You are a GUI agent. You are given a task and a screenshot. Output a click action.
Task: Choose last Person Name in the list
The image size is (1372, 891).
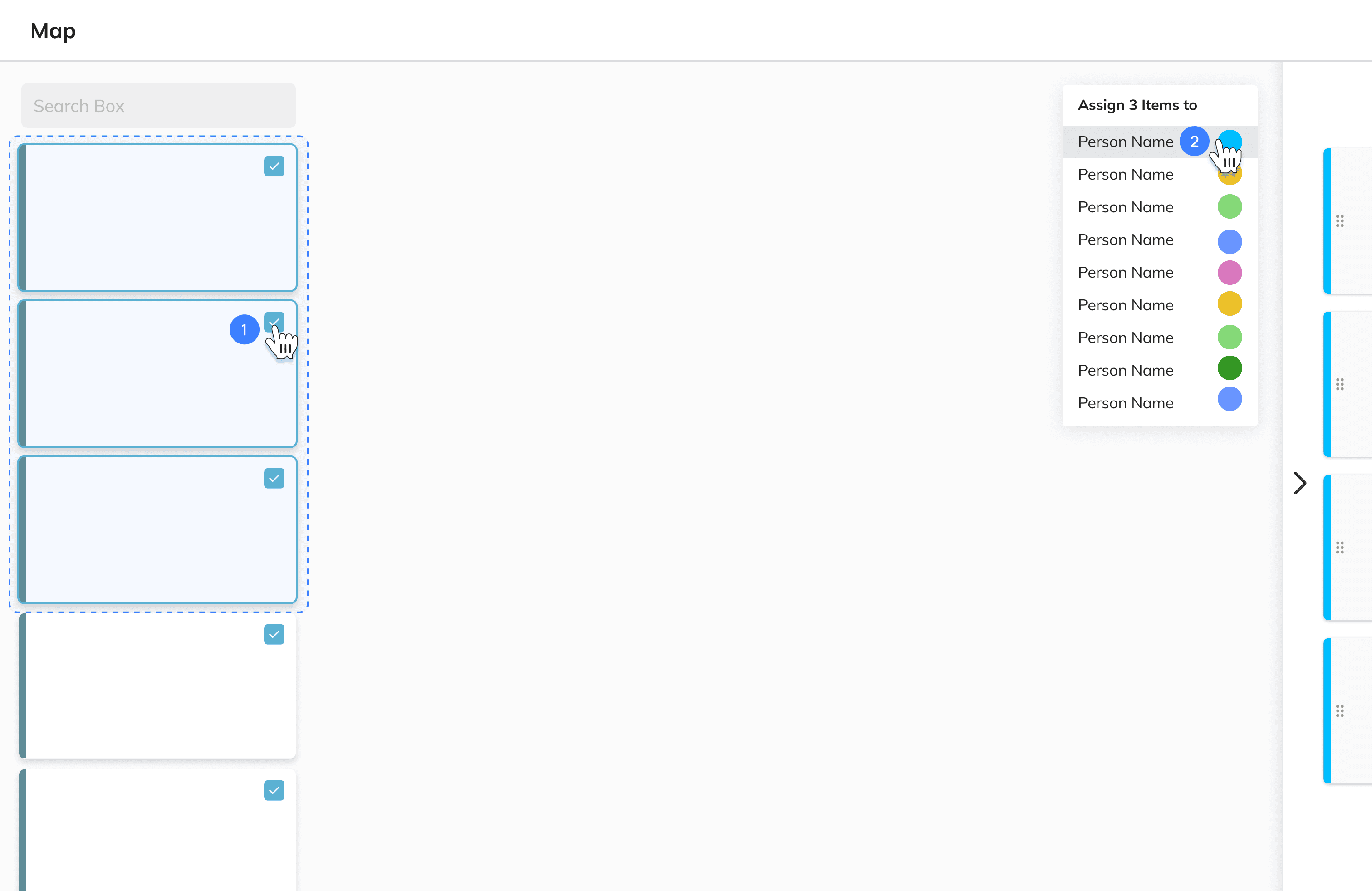[x=1125, y=403]
